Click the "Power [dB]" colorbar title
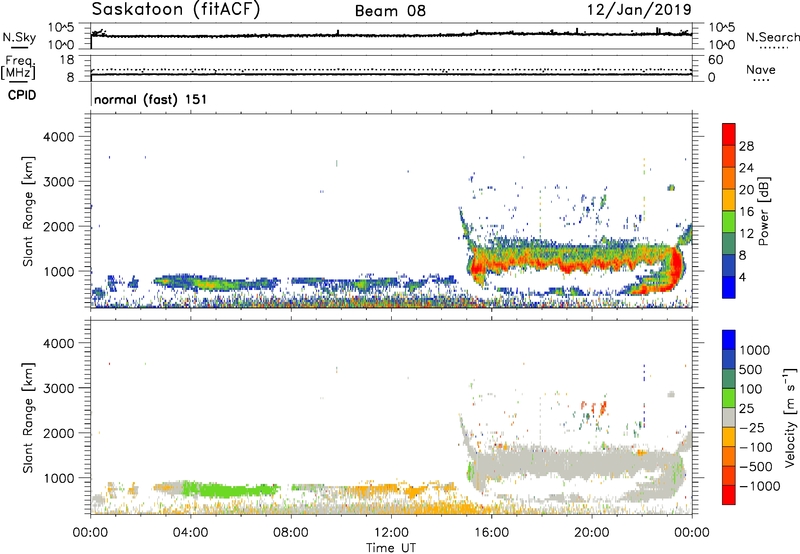Image resolution: width=800 pixels, height=554 pixels. coord(763,211)
